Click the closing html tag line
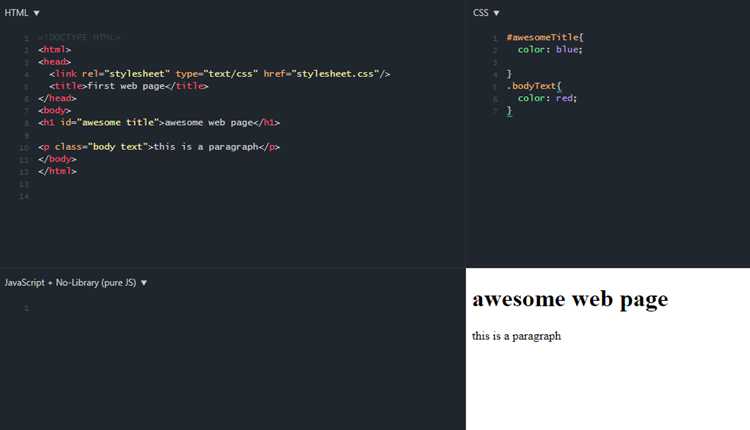The image size is (750, 430). (57, 171)
